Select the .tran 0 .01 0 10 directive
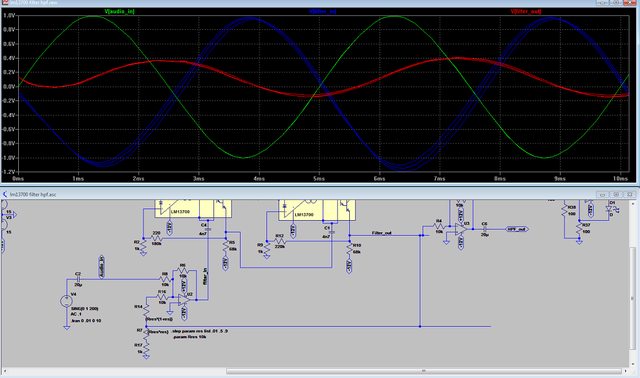Viewport: 640px width, 378px height. pos(86,321)
